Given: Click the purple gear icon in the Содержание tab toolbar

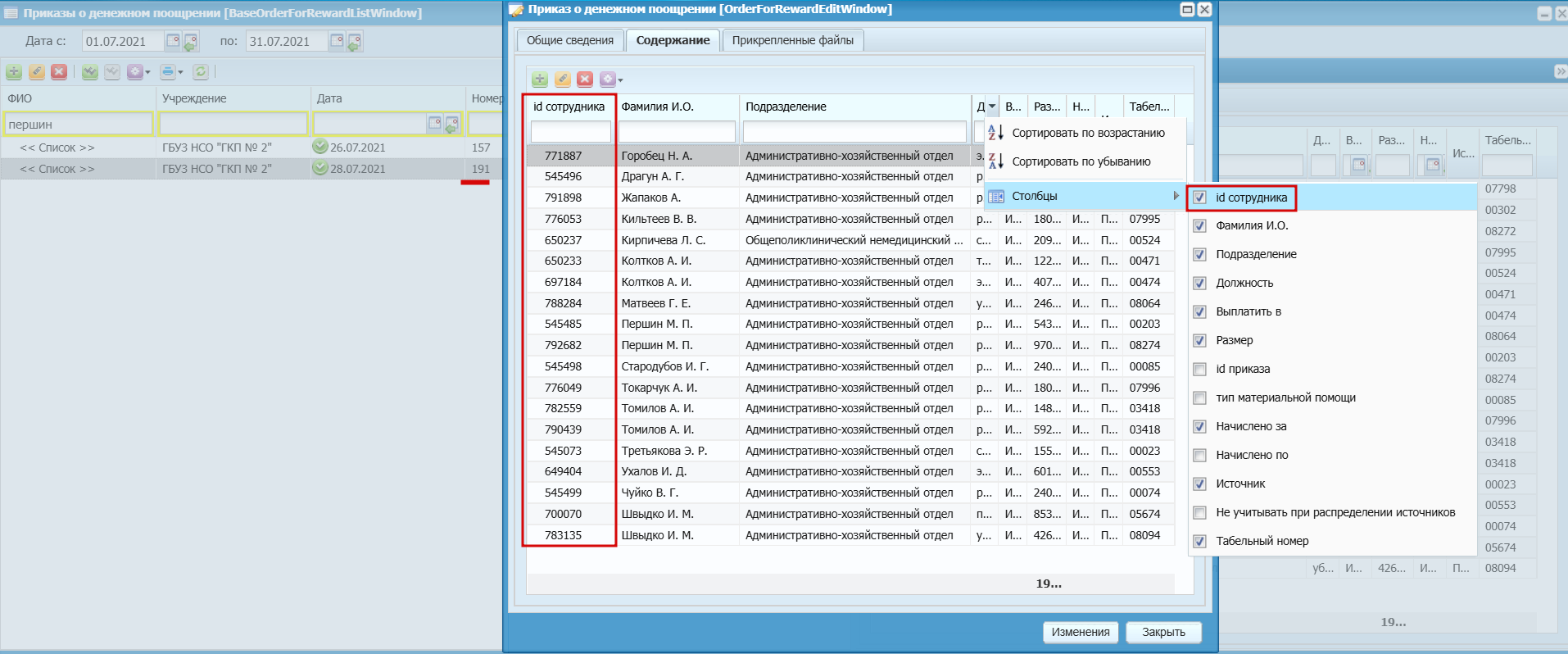Looking at the screenshot, I should 607,79.
